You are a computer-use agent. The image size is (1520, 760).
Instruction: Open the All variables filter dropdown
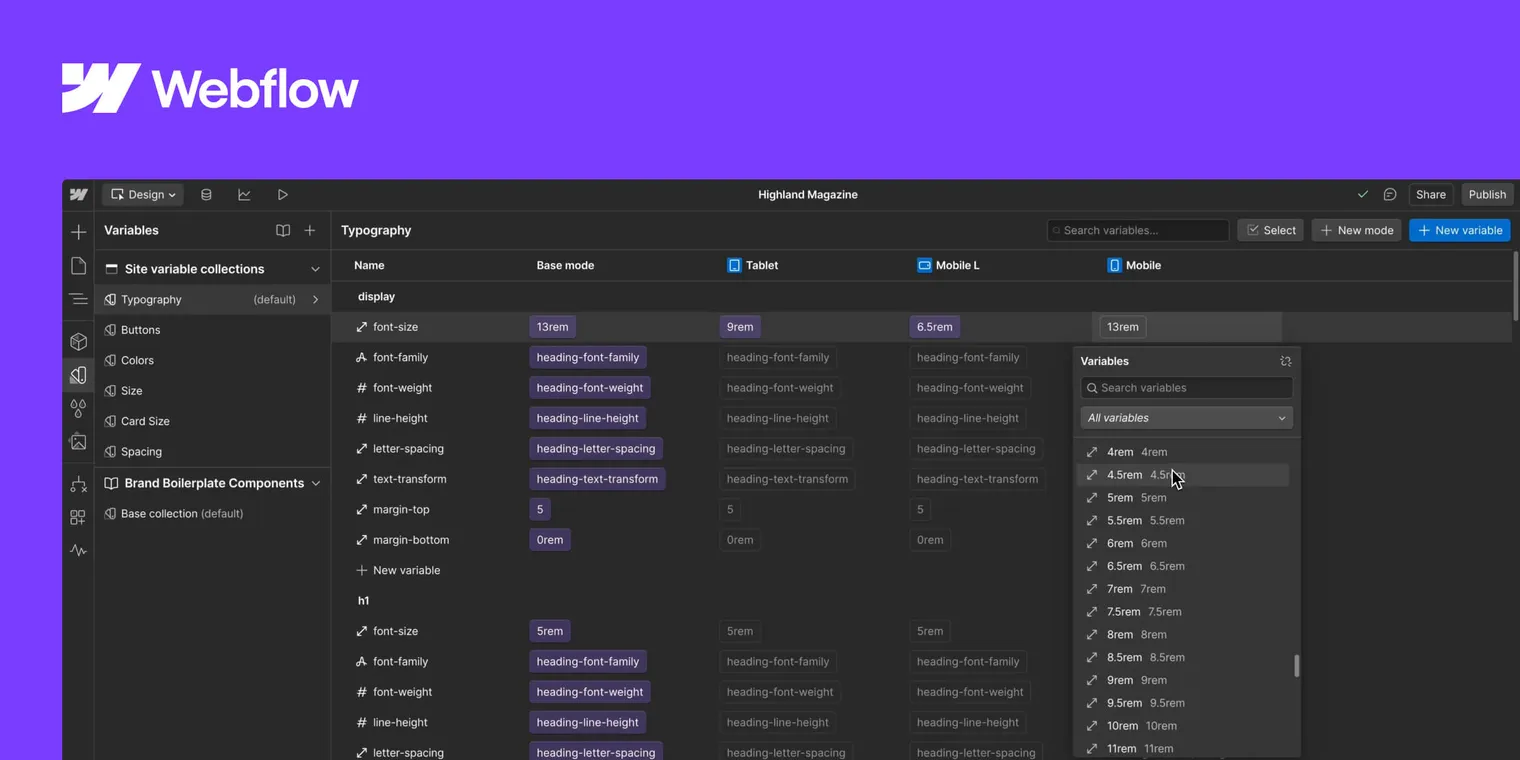click(1186, 418)
